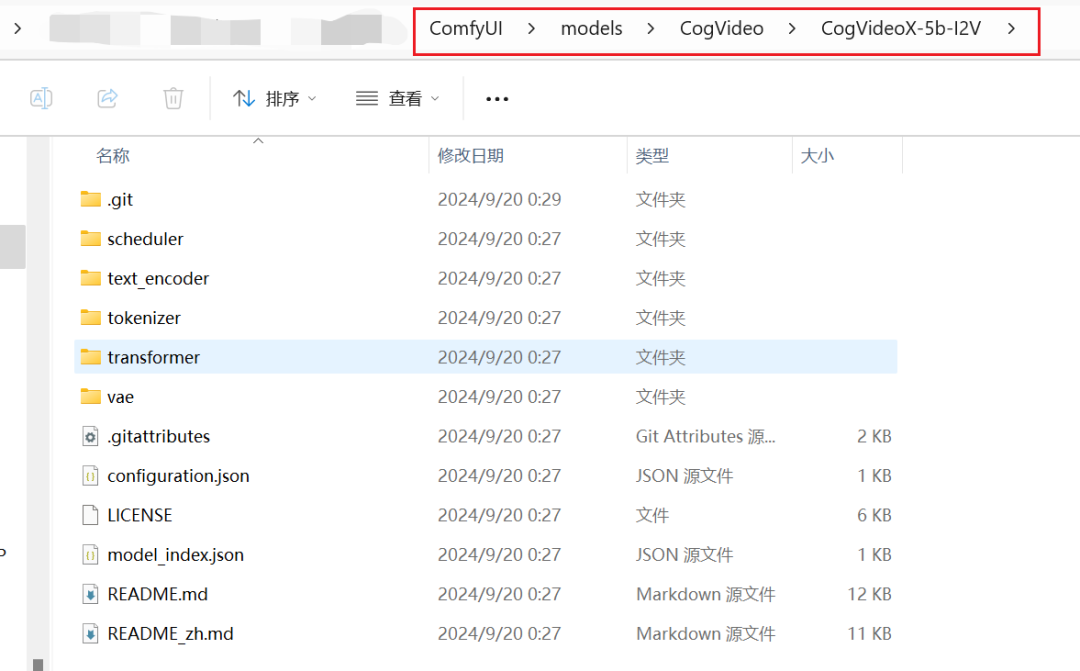The width and height of the screenshot is (1080, 671).
Task: Select the models breadcrumb segment
Action: click(x=591, y=28)
